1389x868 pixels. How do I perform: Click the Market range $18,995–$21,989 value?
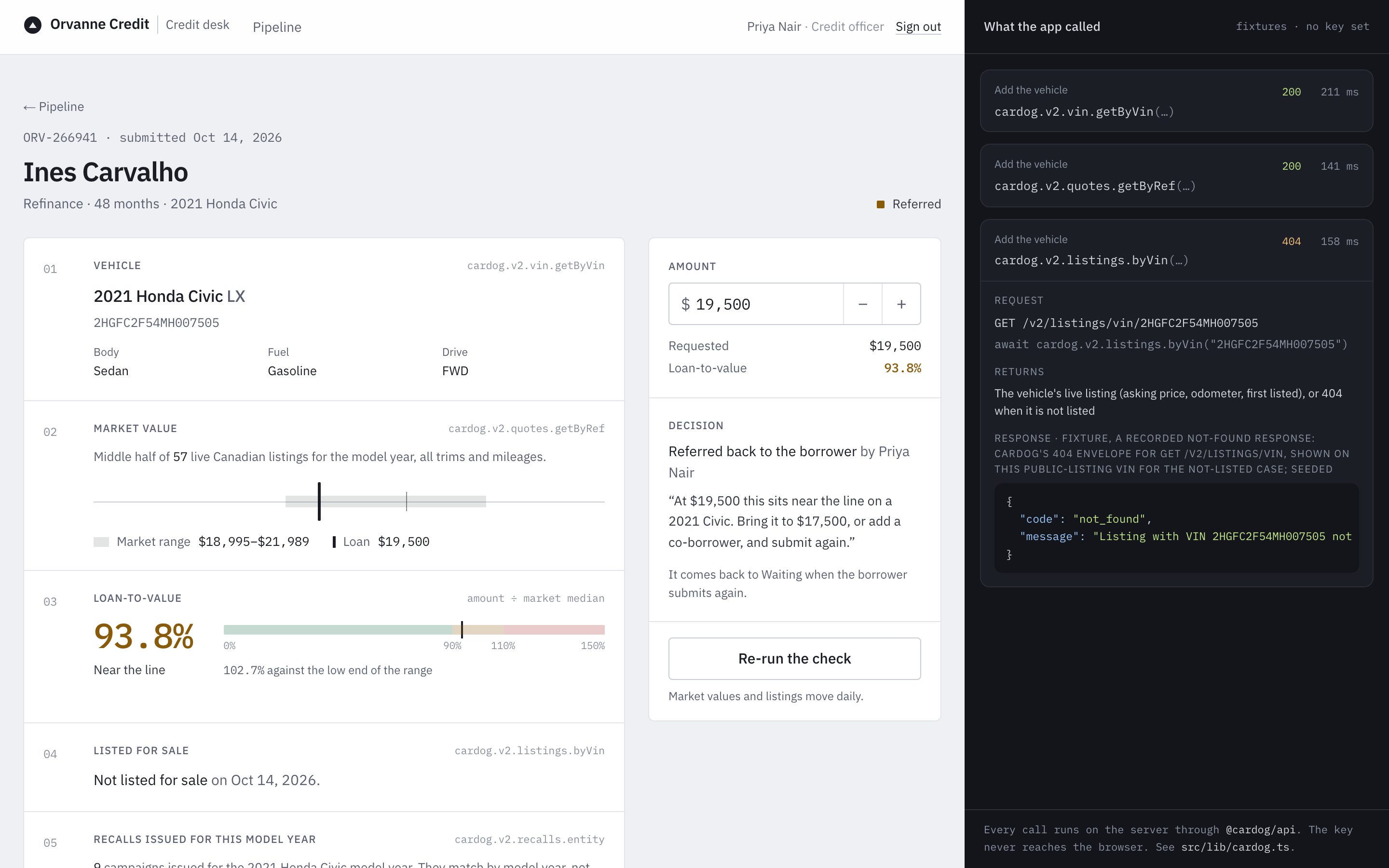point(254,542)
